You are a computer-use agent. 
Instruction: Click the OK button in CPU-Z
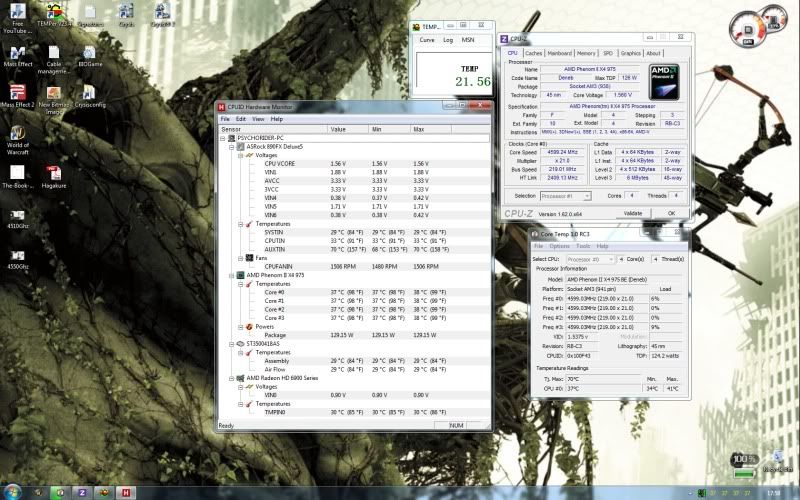[671, 213]
